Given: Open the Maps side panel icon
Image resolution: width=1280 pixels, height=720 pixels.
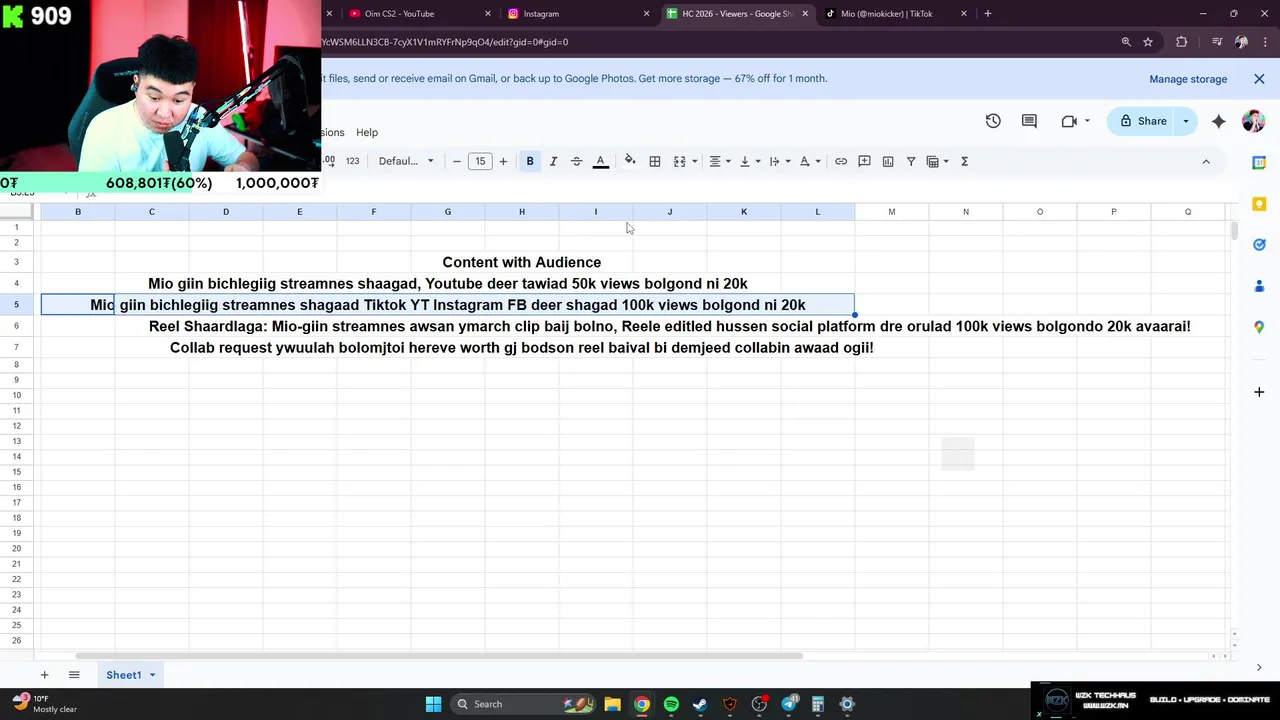Looking at the screenshot, I should [x=1259, y=327].
